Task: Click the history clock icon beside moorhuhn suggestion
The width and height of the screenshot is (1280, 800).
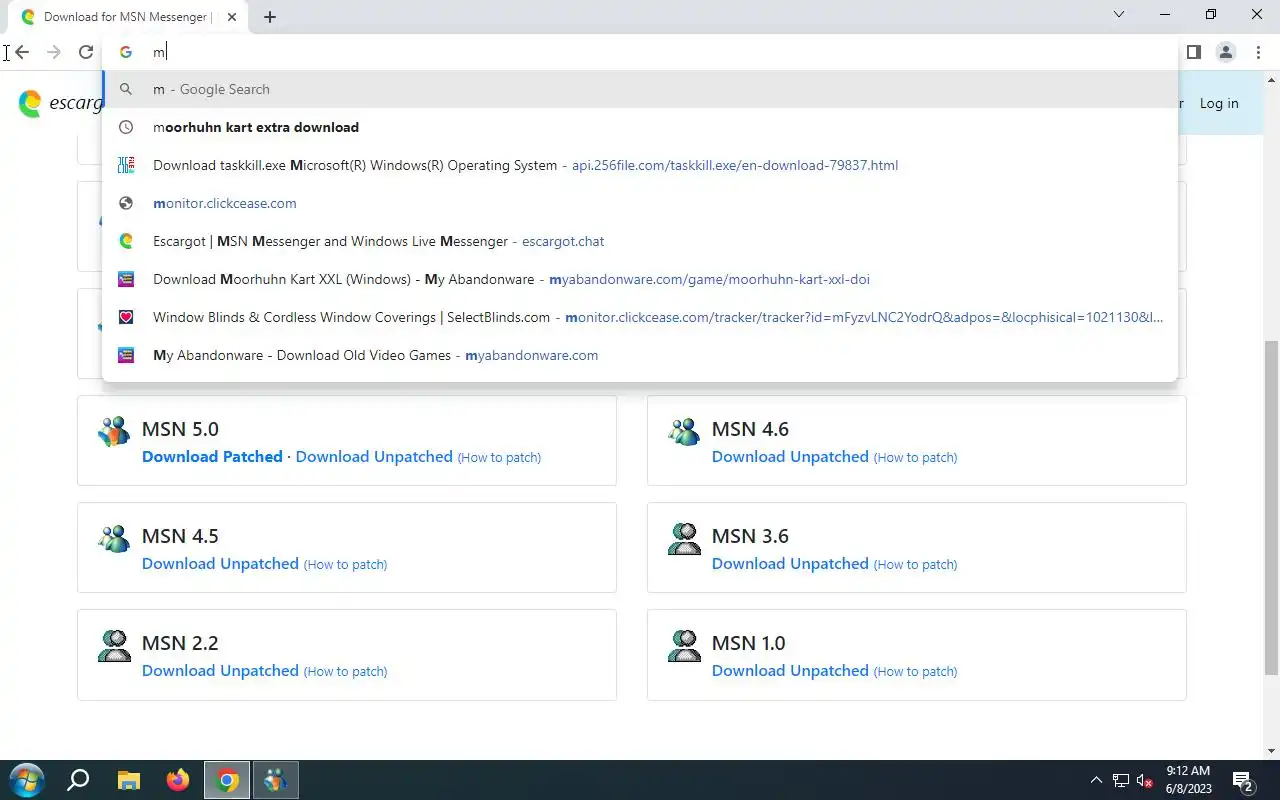Action: tap(126, 127)
